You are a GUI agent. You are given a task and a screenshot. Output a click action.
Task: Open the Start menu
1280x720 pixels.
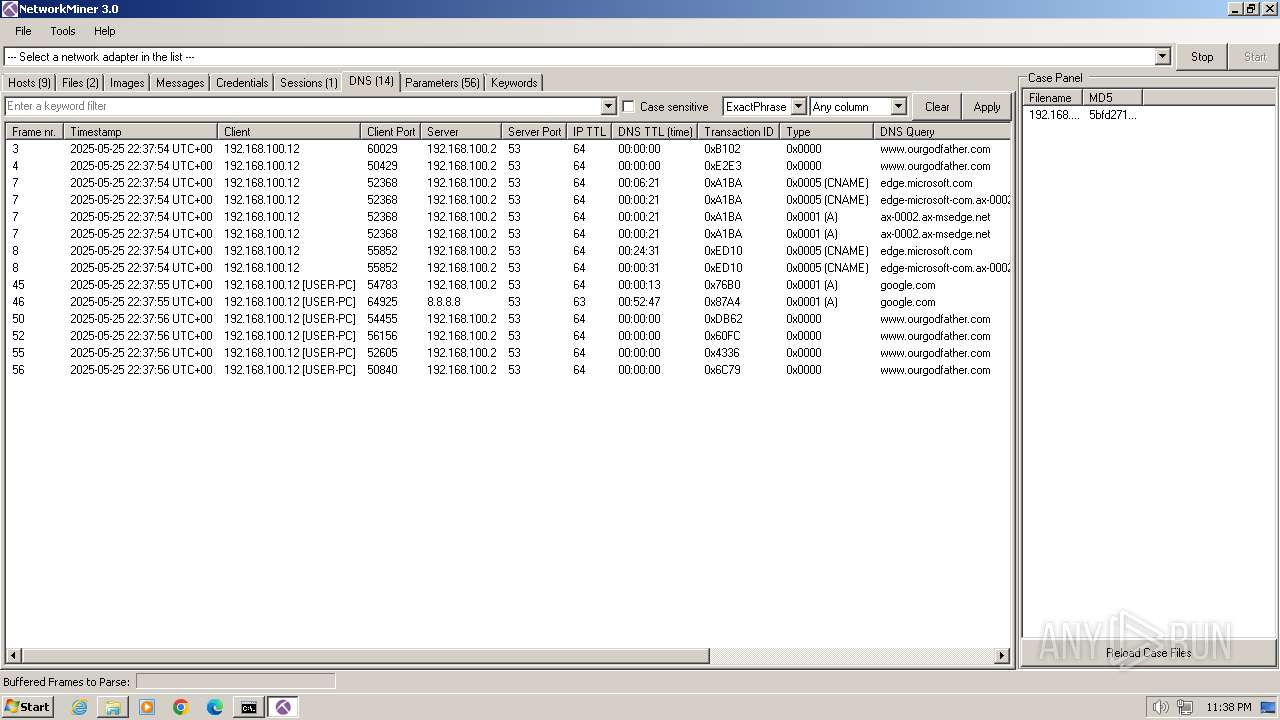[28, 707]
